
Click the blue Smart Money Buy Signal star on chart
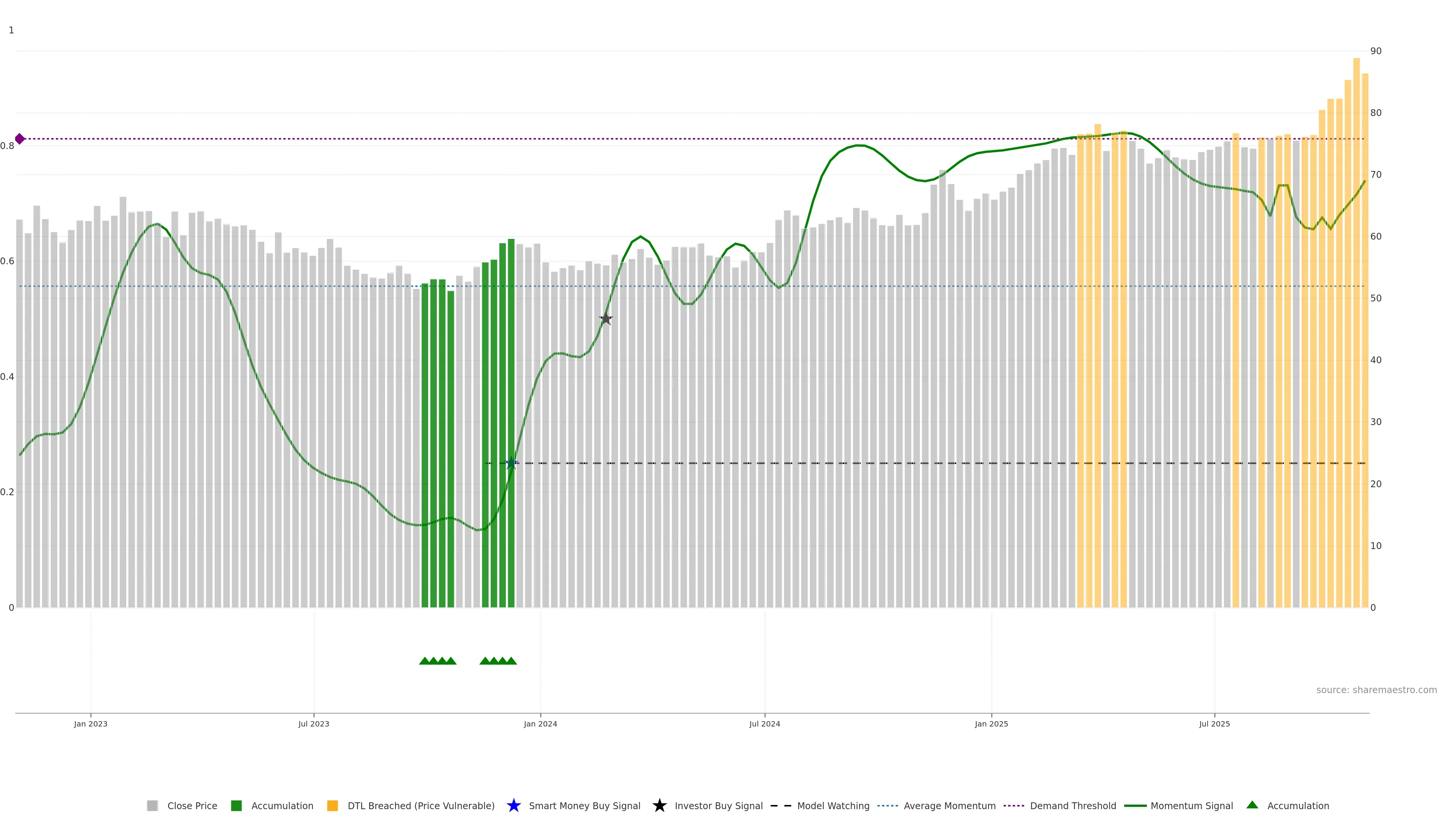(x=511, y=463)
